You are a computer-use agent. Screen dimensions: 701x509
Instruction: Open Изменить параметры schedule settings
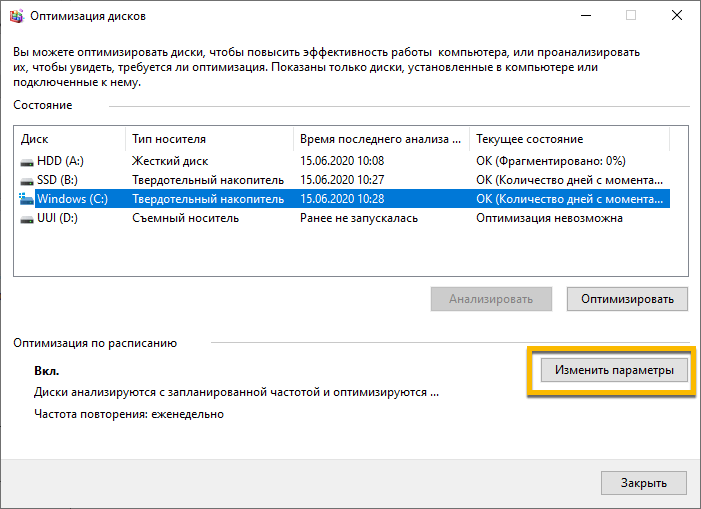tap(614, 370)
